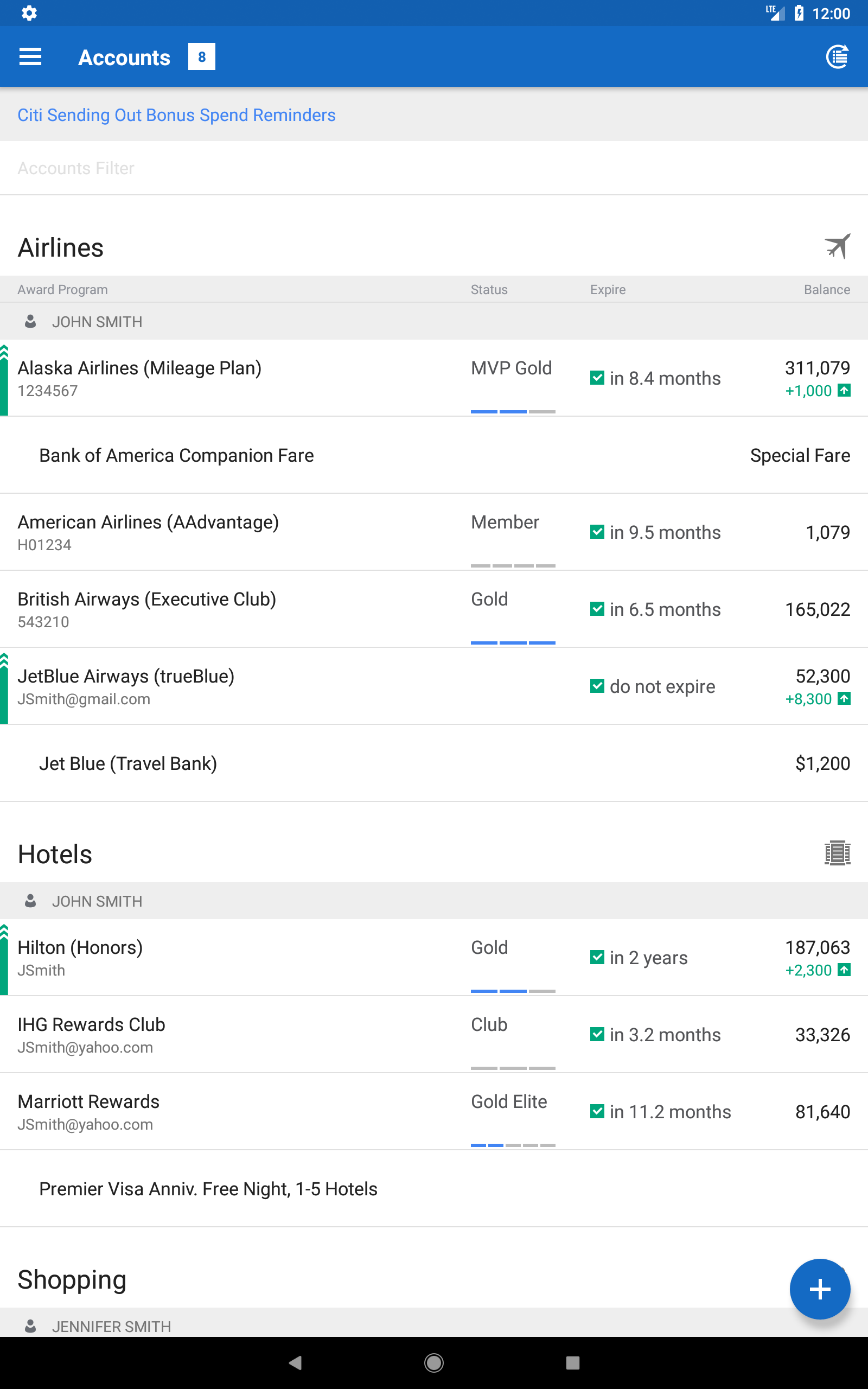Tap the 81,640 Marriott balance
The width and height of the screenshot is (868, 1389).
pos(822,1111)
